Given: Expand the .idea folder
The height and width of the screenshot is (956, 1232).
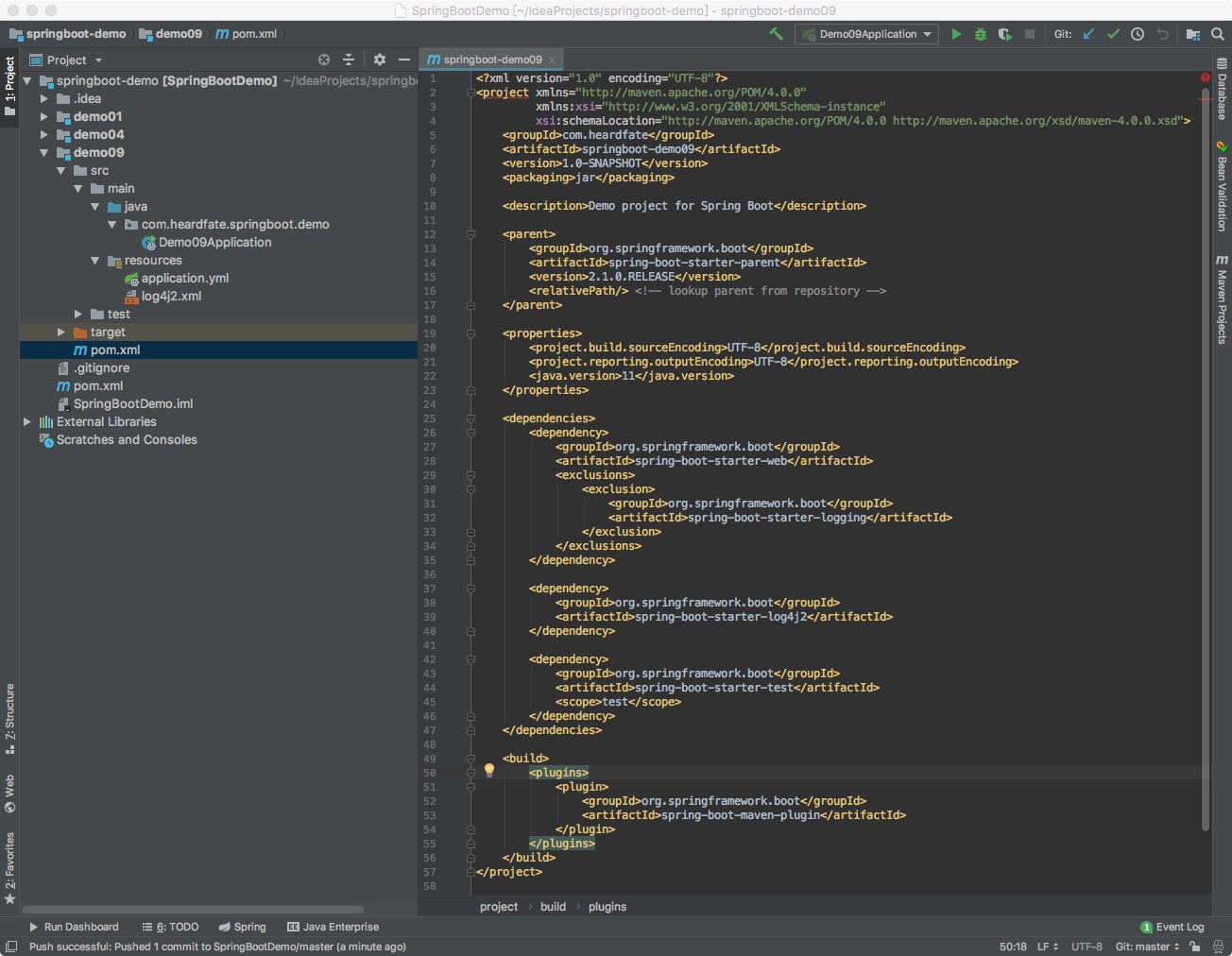Looking at the screenshot, I should [43, 99].
